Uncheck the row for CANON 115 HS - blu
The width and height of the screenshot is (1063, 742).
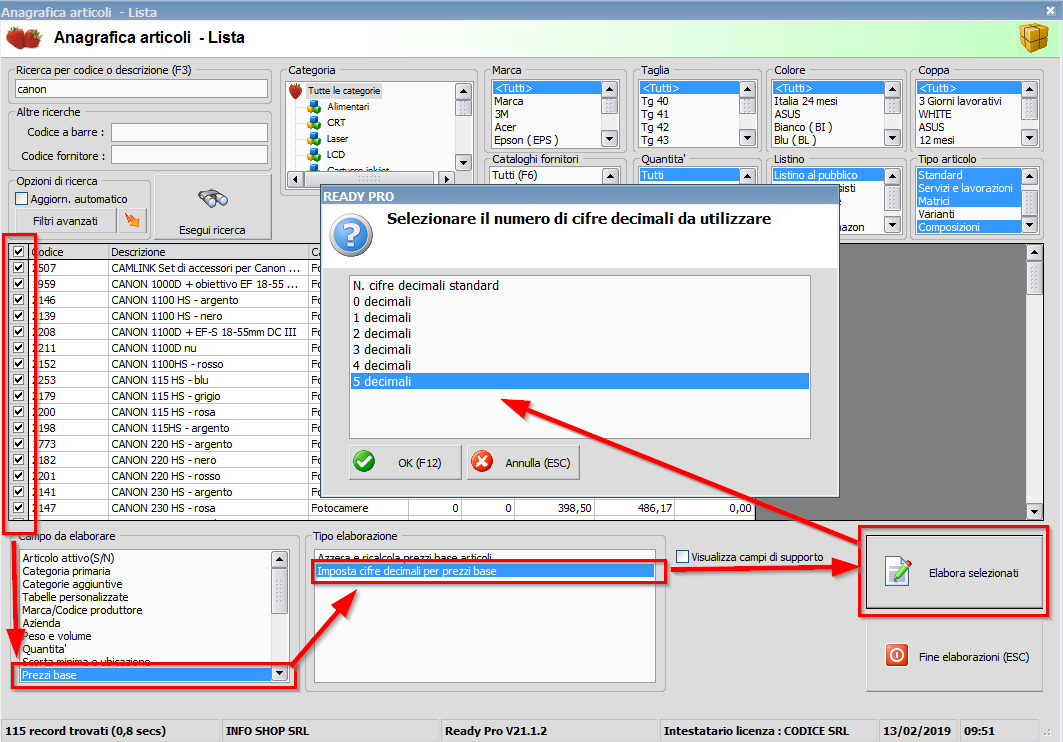pos(18,379)
